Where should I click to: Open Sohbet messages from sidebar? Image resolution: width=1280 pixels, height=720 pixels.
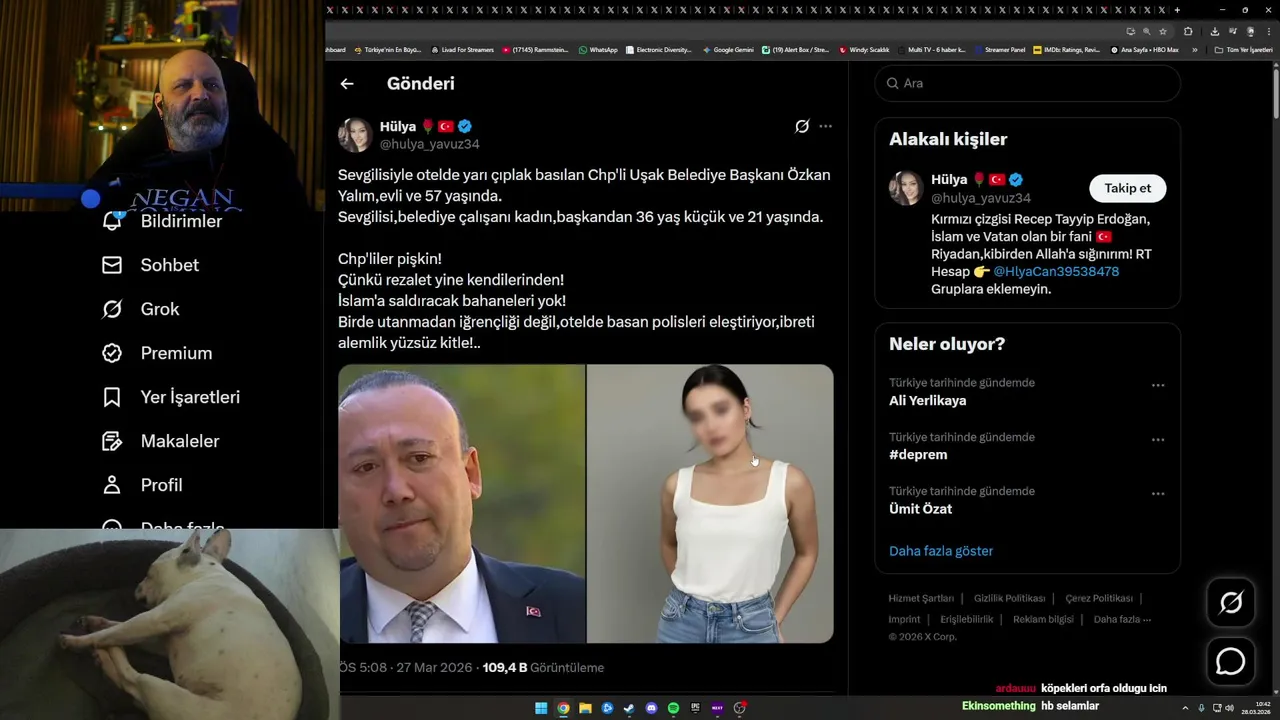(150, 265)
